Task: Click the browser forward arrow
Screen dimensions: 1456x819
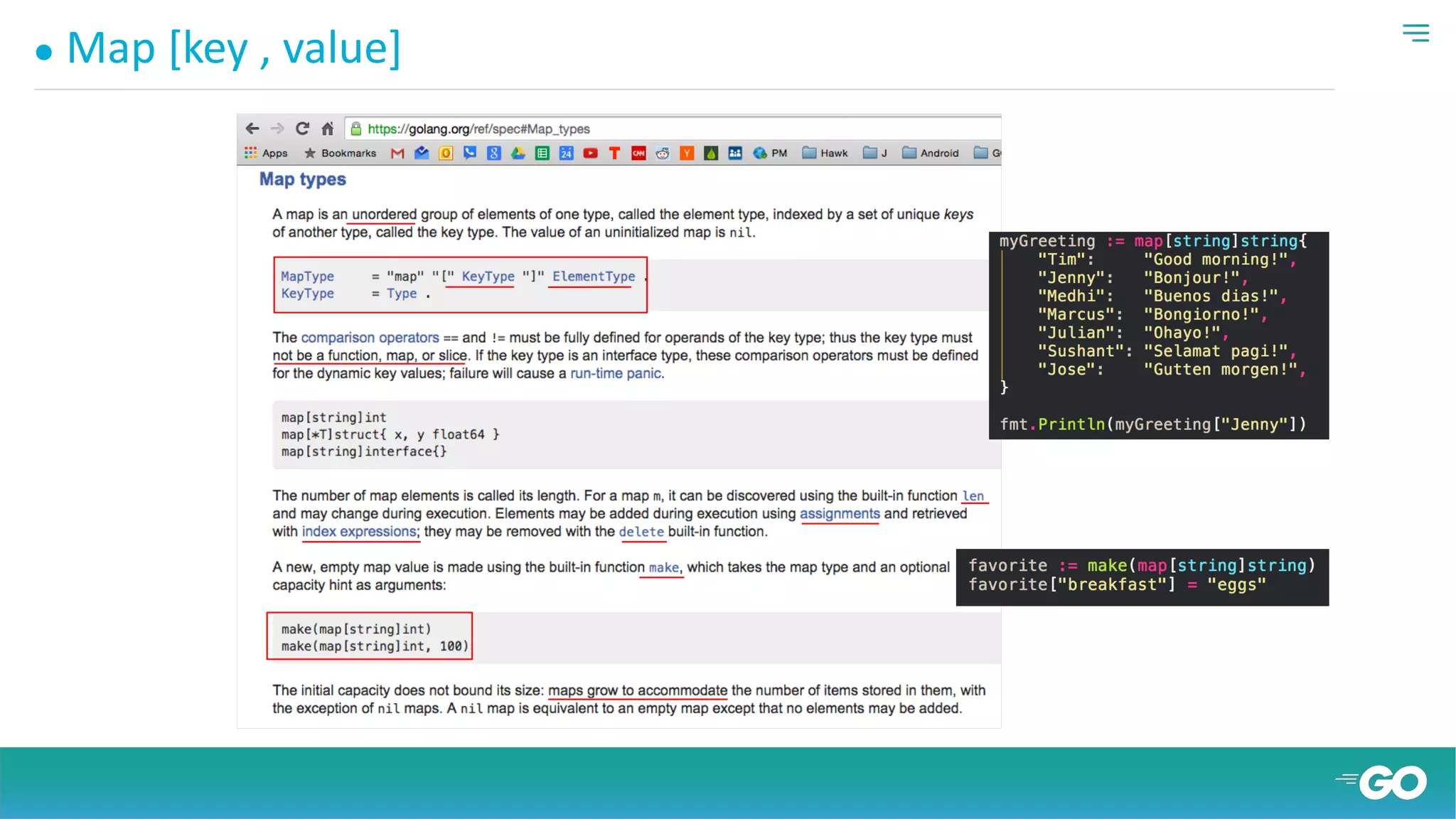Action: point(277,129)
